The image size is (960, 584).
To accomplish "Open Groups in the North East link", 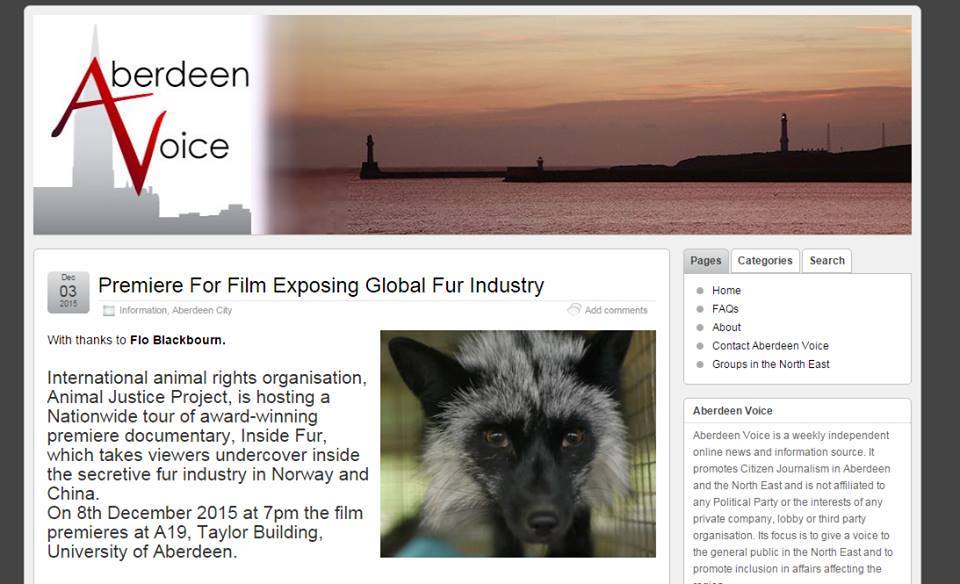I will [770, 364].
